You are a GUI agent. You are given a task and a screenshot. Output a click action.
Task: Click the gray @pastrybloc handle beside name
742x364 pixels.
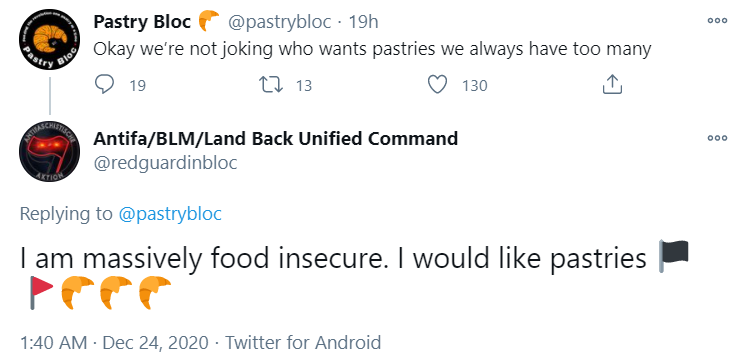click(x=280, y=22)
